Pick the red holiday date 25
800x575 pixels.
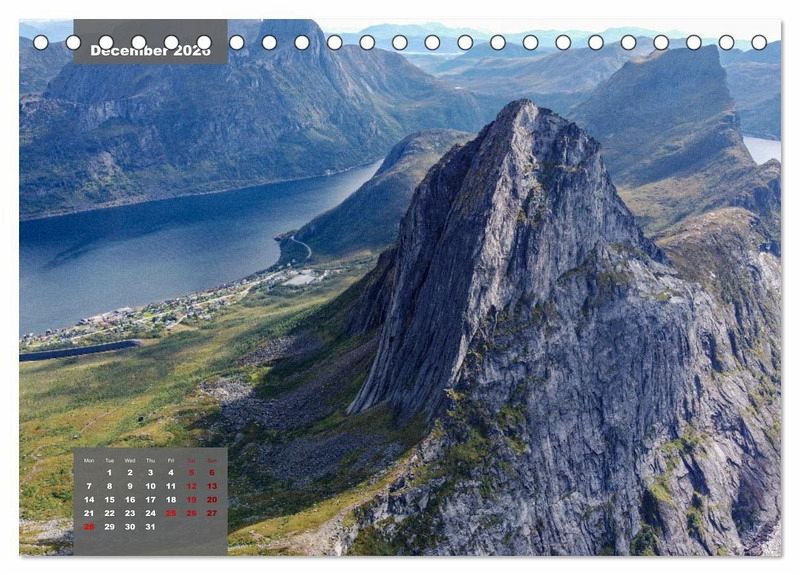click(171, 513)
